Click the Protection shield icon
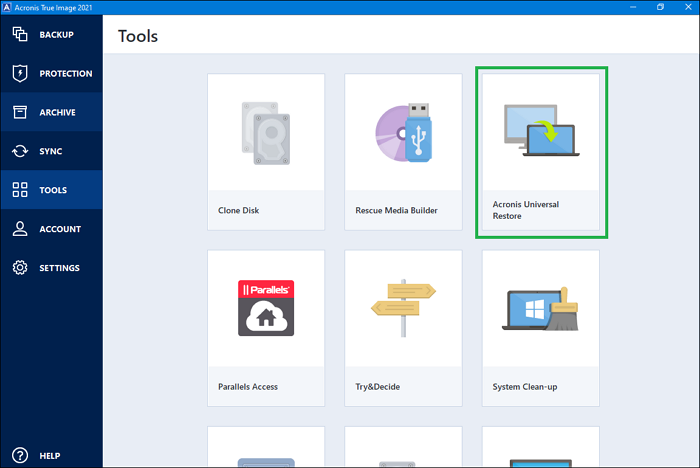 coord(20,73)
